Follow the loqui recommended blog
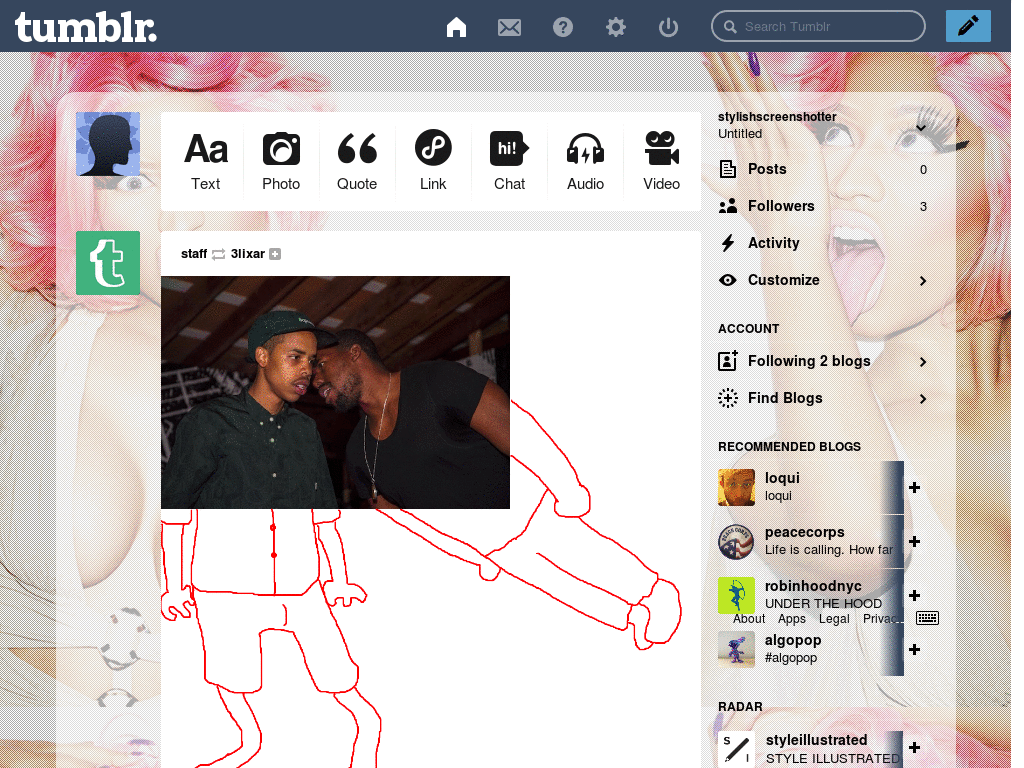This screenshot has height=768, width=1024. tap(914, 487)
